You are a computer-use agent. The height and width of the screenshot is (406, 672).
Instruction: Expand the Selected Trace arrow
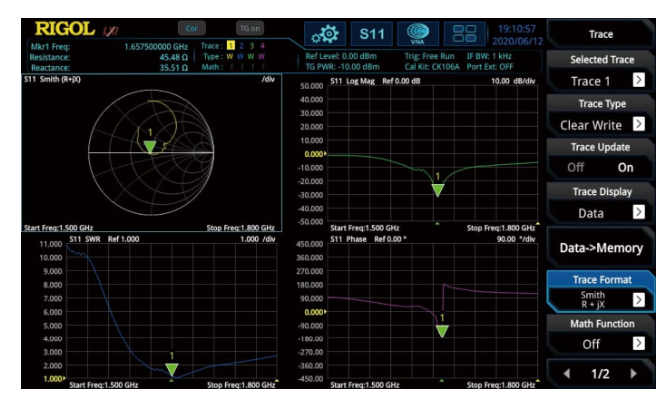point(639,80)
